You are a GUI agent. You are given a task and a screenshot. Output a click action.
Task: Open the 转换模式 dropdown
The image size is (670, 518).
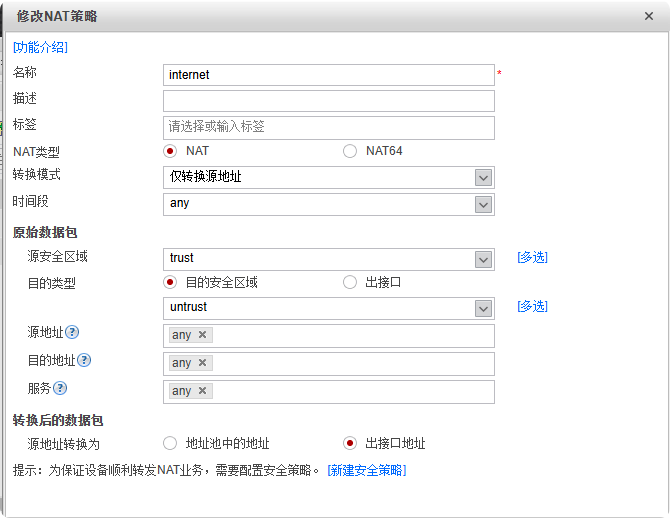(483, 177)
